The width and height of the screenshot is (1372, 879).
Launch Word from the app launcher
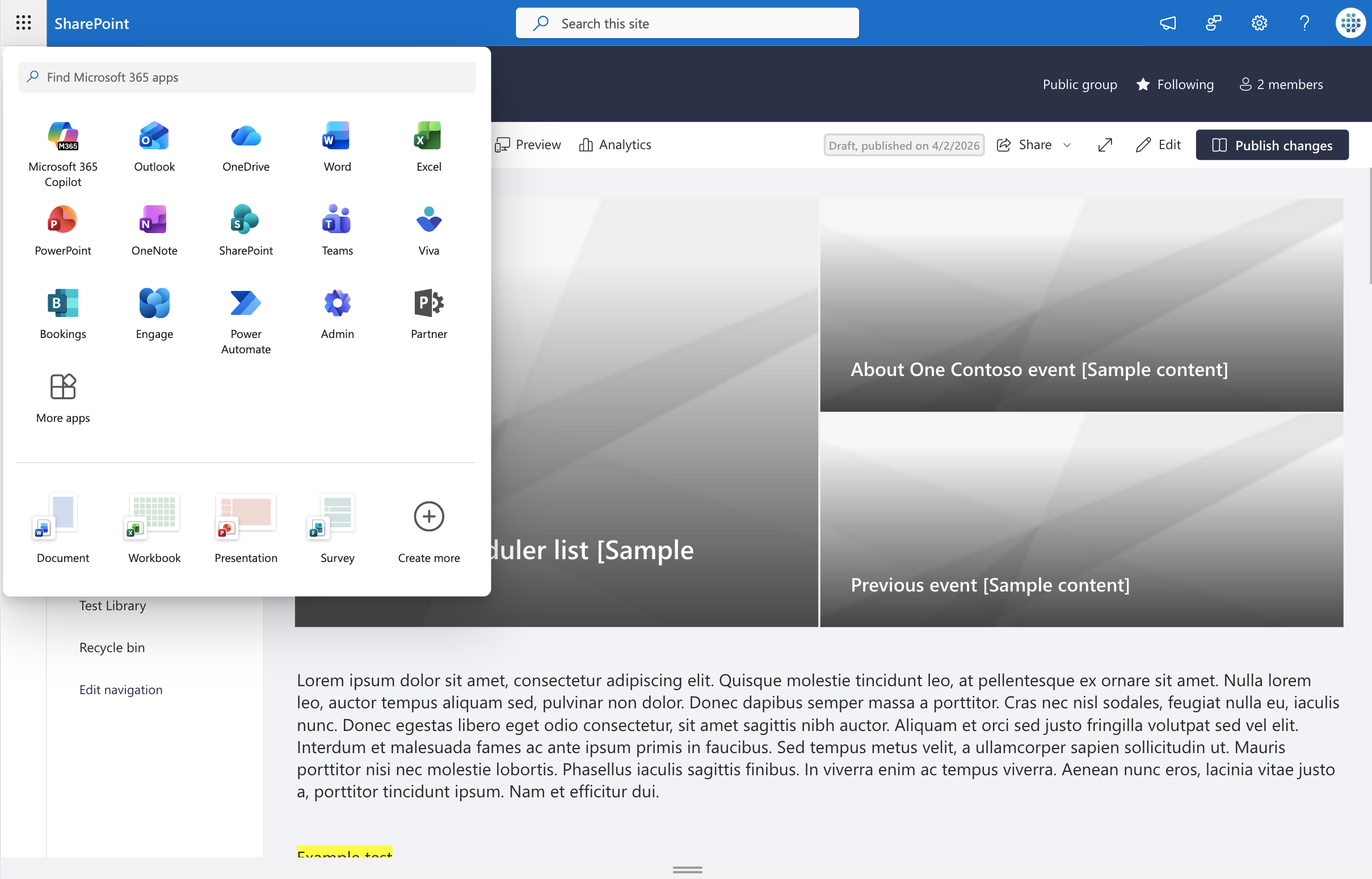(x=338, y=146)
